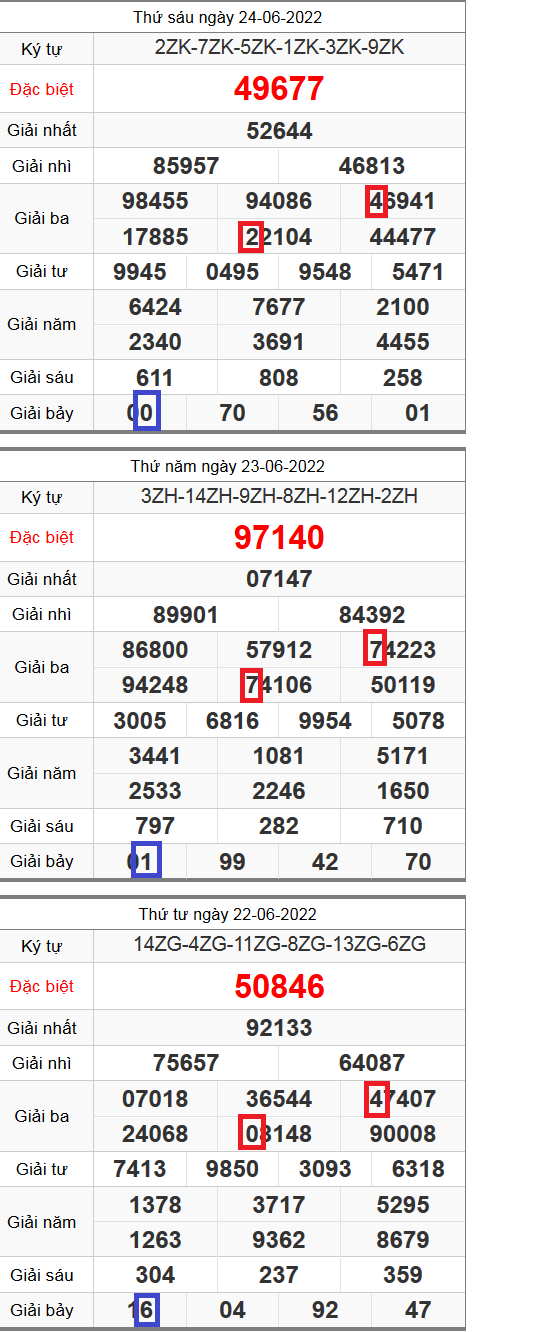This screenshot has width=559, height=1332.
Task: Click the special prize number 49677
Action: [x=279, y=89]
